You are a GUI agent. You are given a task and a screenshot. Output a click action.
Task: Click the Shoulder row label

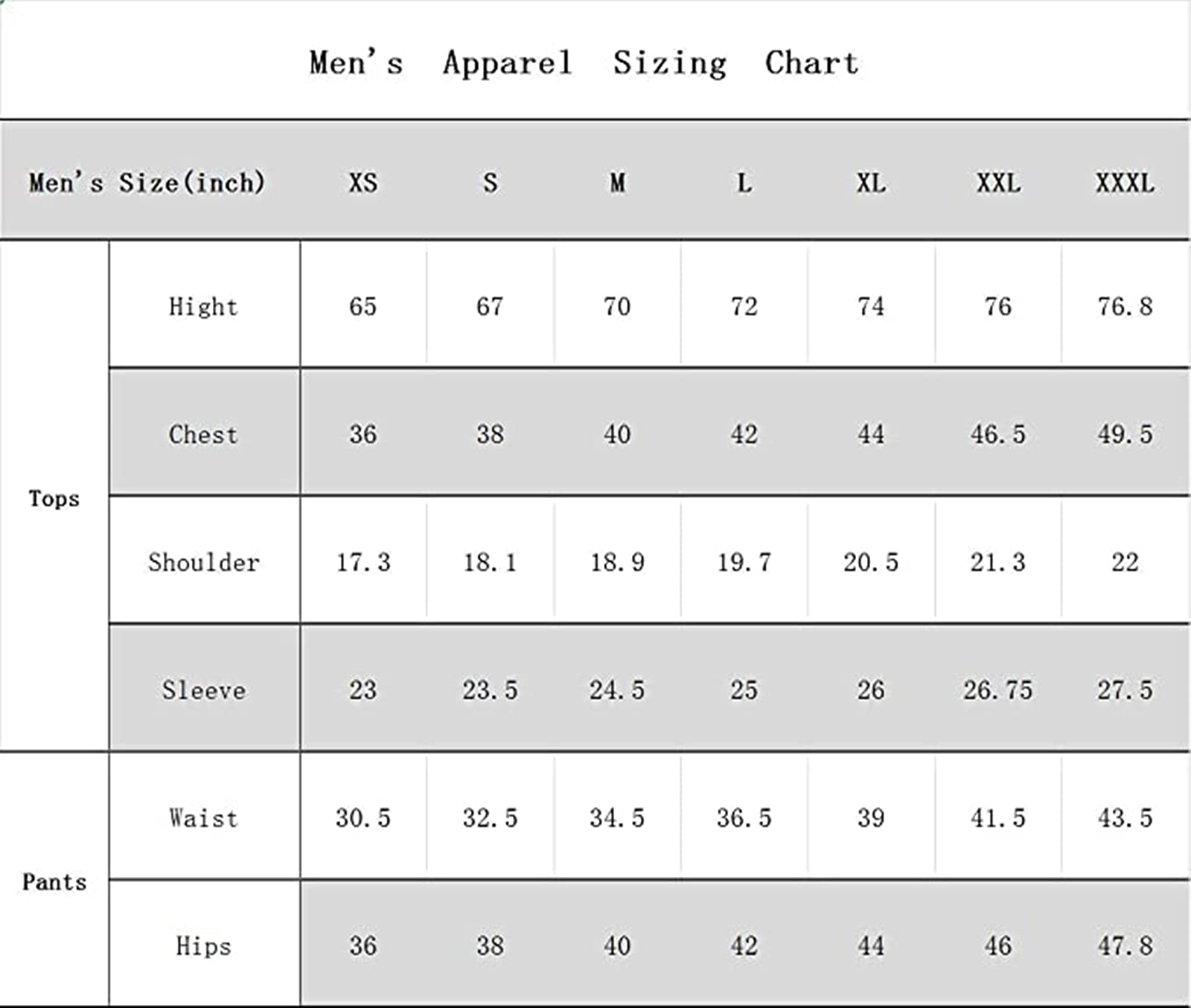point(204,563)
